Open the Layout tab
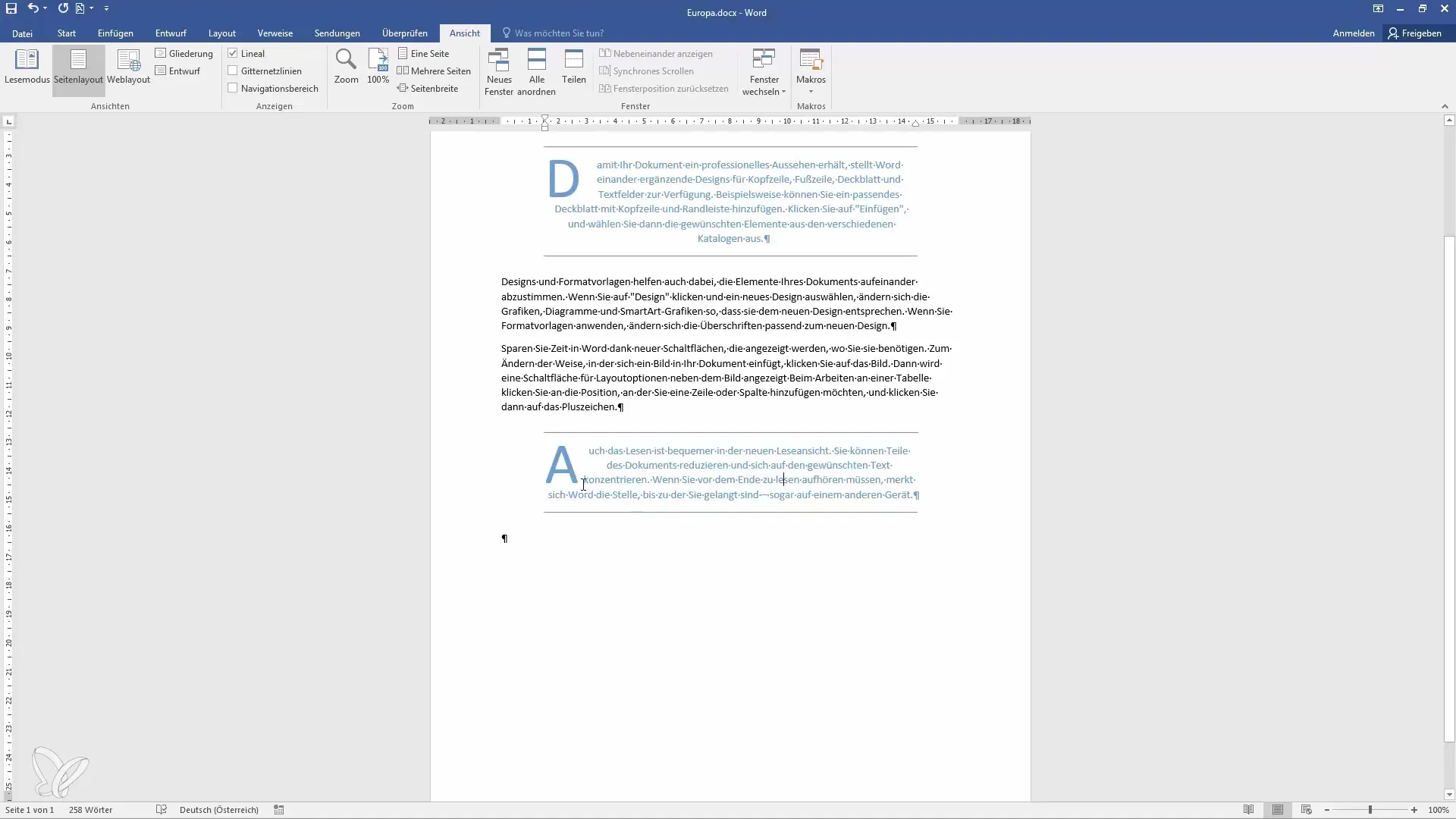The image size is (1456, 819). [x=222, y=33]
